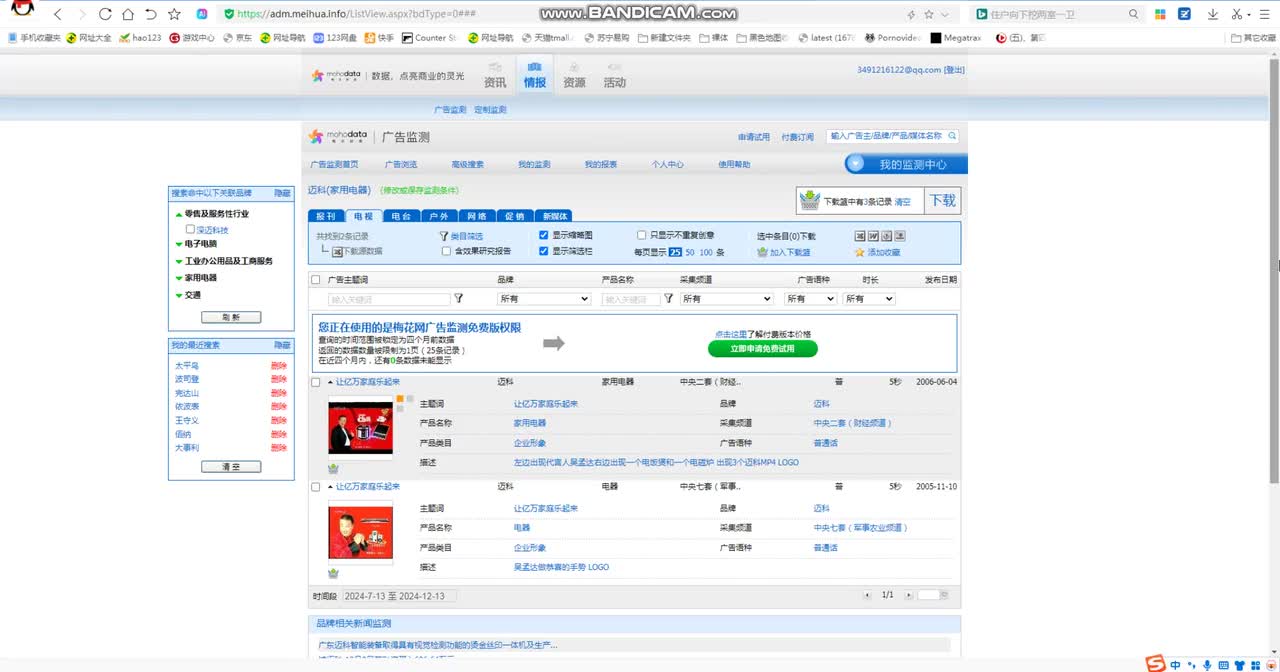Screen dimensions: 1280x672
Task: Open the browser home page icon
Action: pos(128,14)
